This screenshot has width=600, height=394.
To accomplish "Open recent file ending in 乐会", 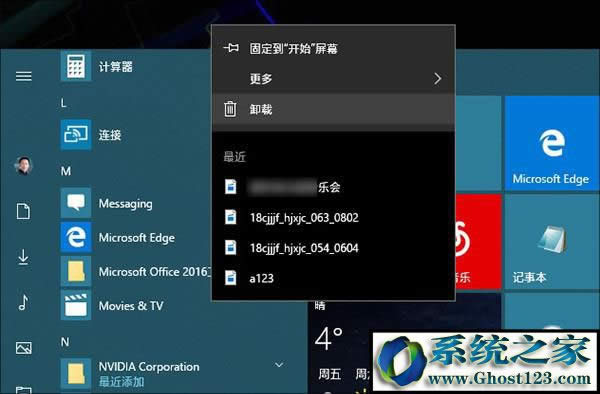I will (333, 187).
